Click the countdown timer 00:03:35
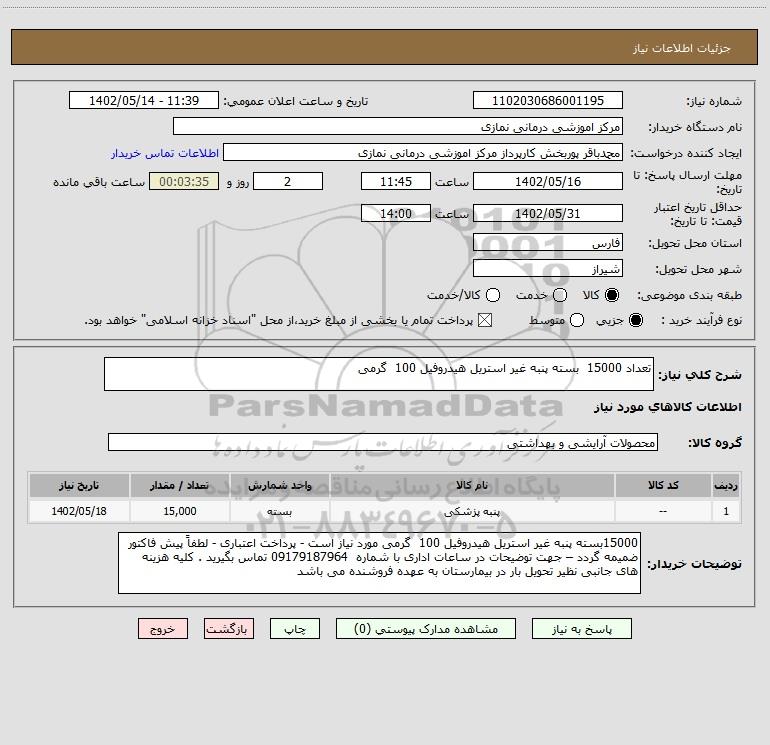Screen dimensions: 770x745 (184, 181)
